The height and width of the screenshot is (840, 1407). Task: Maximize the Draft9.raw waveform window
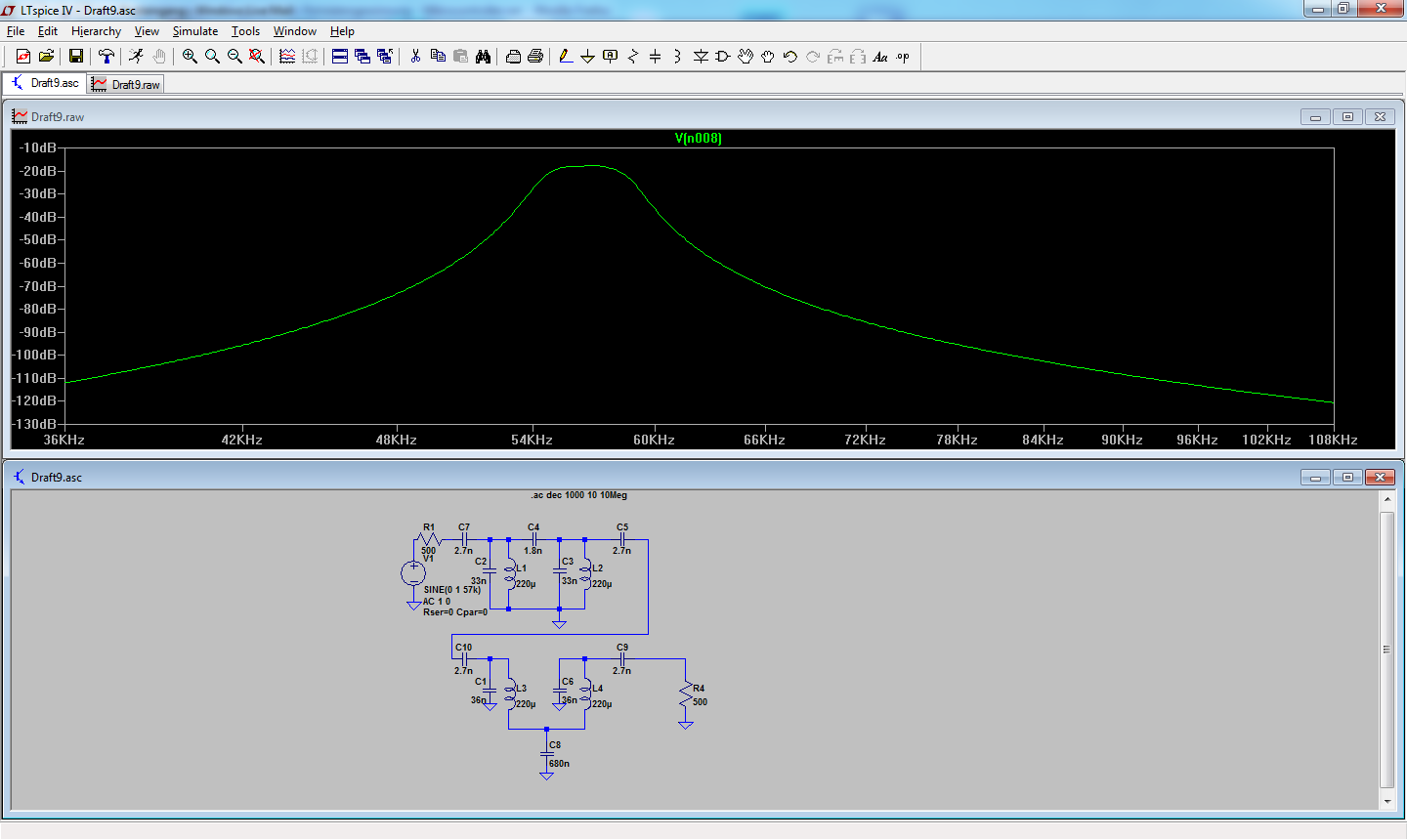[x=1347, y=117]
